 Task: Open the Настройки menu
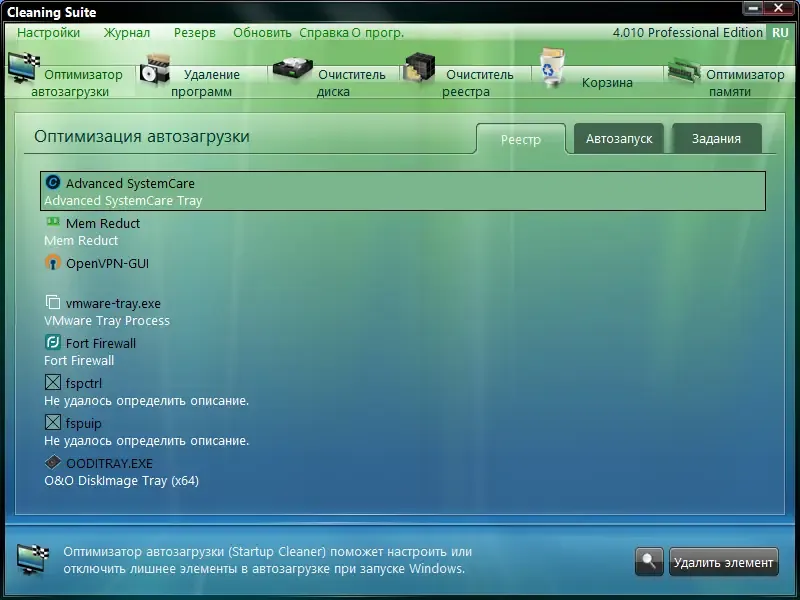coord(49,32)
